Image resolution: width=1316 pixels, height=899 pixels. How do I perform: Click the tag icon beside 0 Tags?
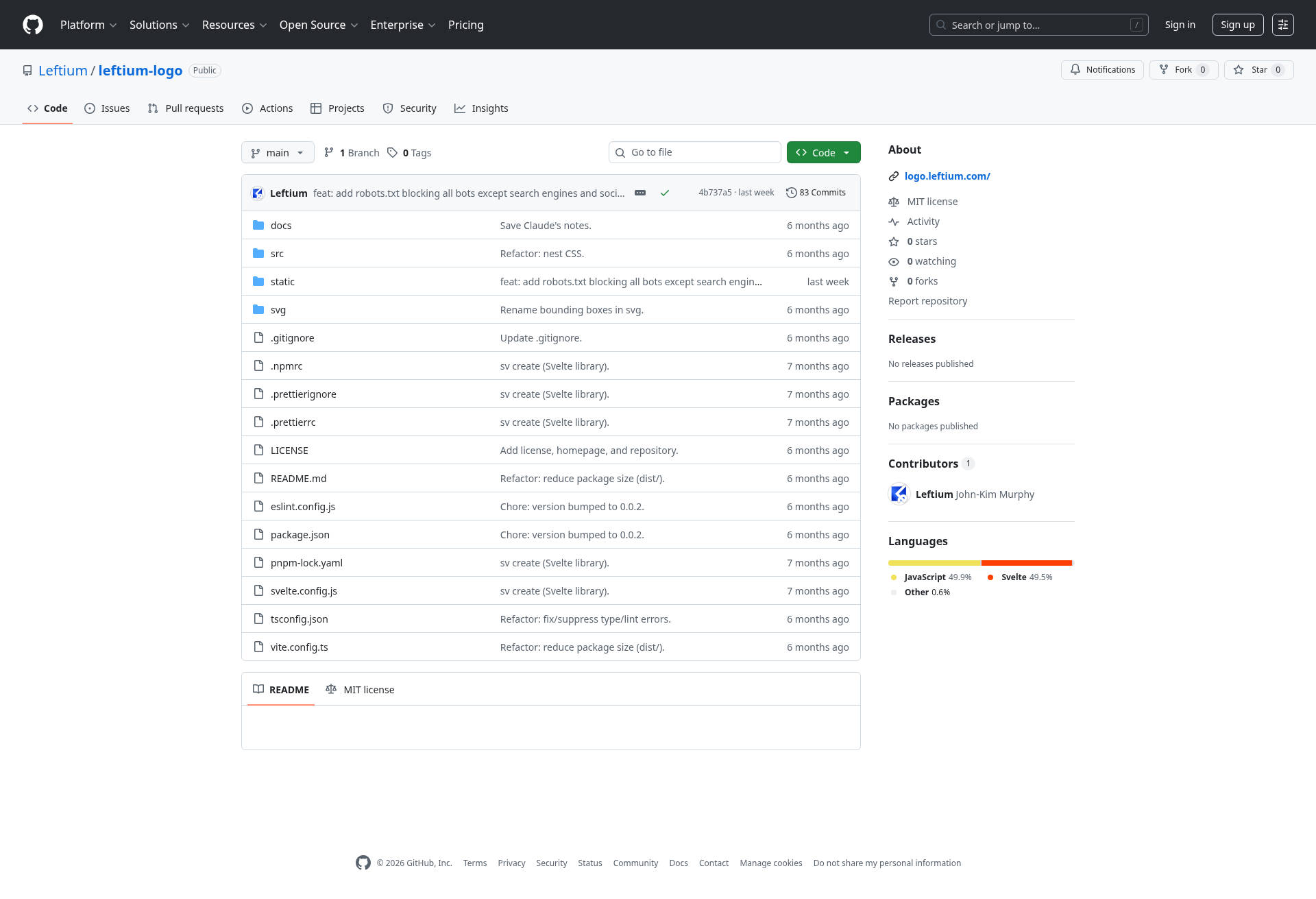click(x=392, y=153)
